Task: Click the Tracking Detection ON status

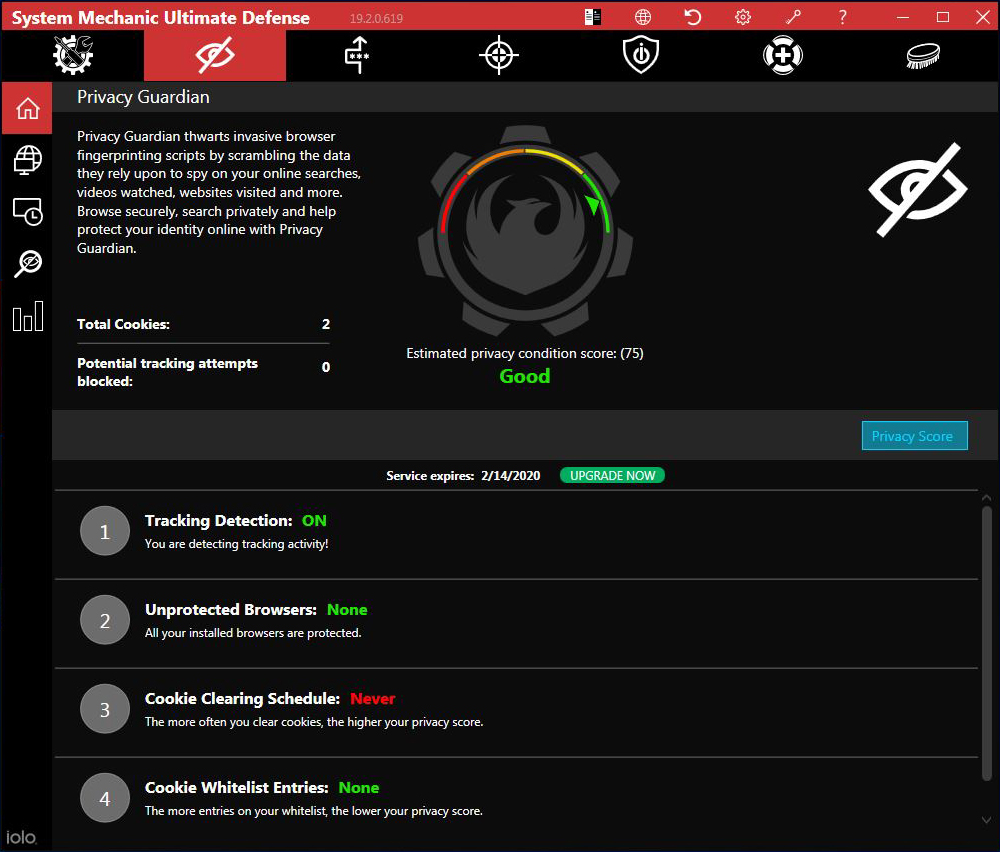Action: point(314,520)
